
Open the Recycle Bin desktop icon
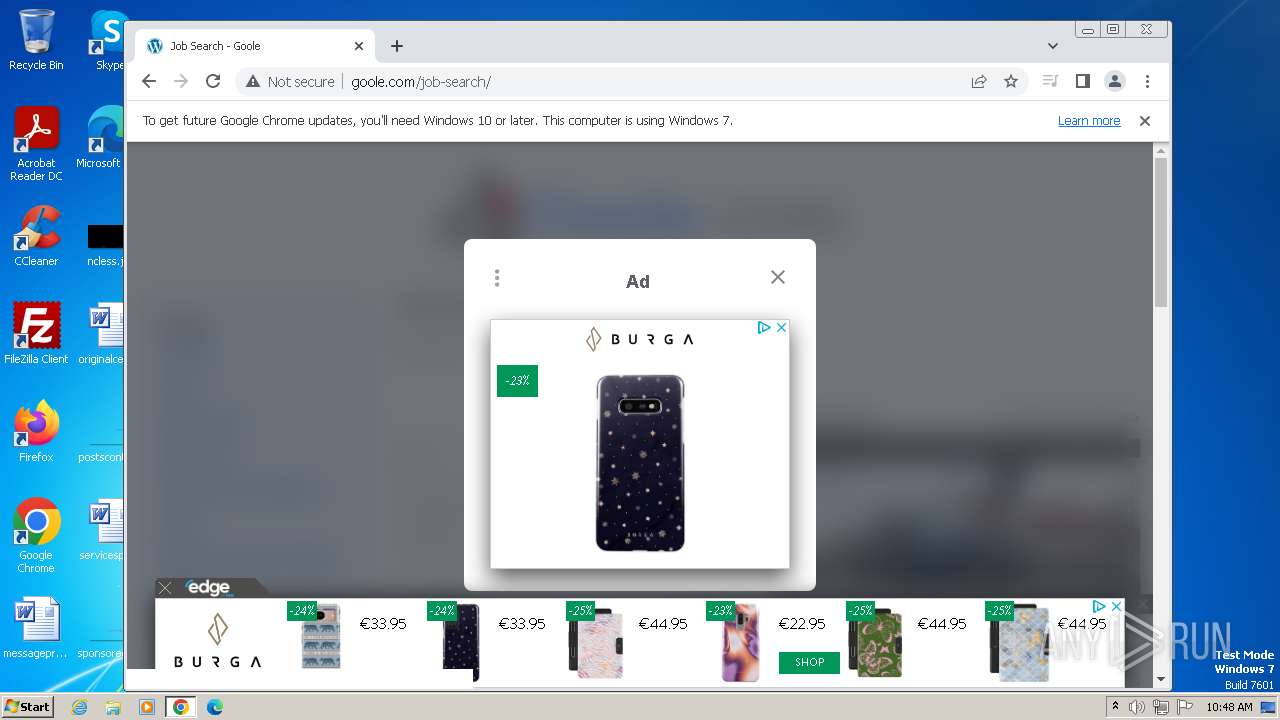(36, 40)
